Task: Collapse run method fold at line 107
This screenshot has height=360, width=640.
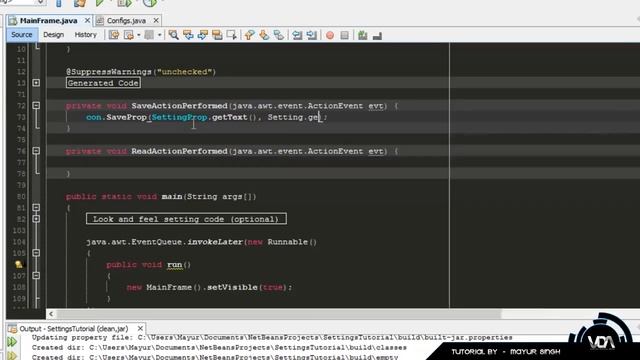Action: [36, 276]
